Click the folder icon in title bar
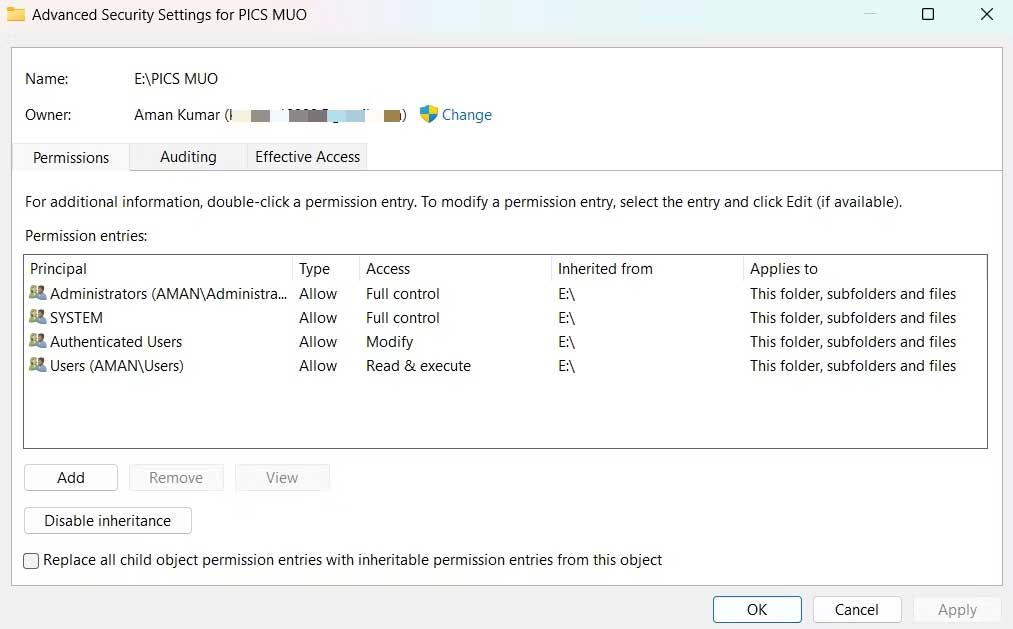This screenshot has width=1013, height=629. (x=16, y=15)
